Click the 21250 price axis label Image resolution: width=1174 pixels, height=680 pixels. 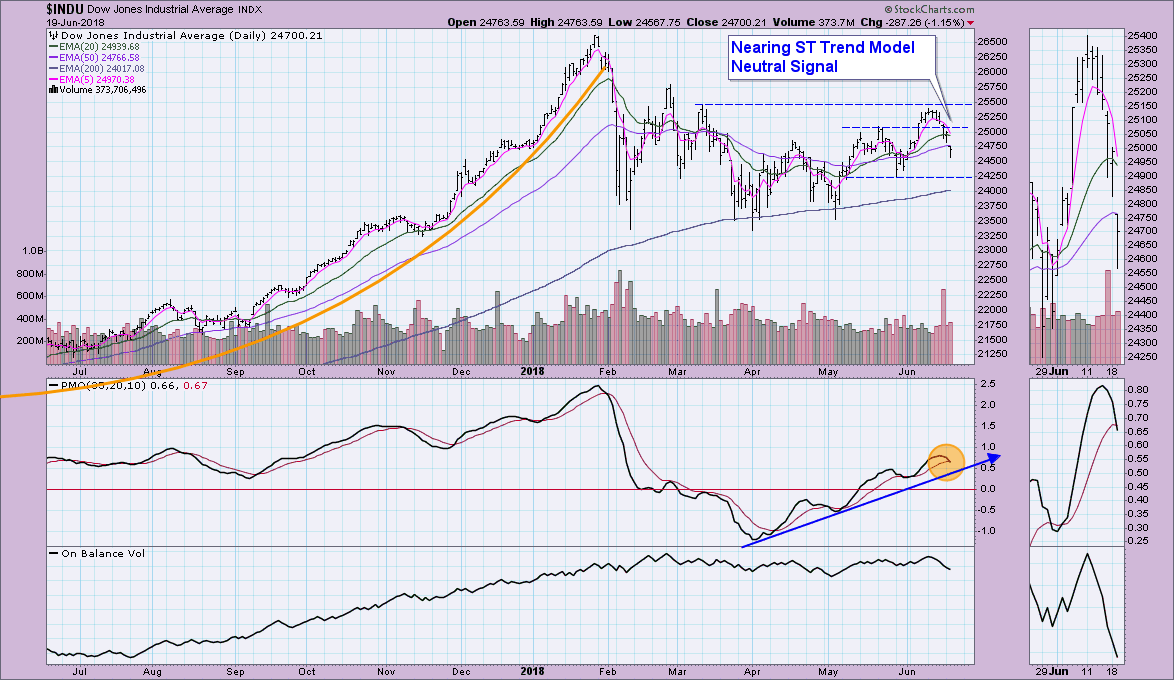(991, 354)
